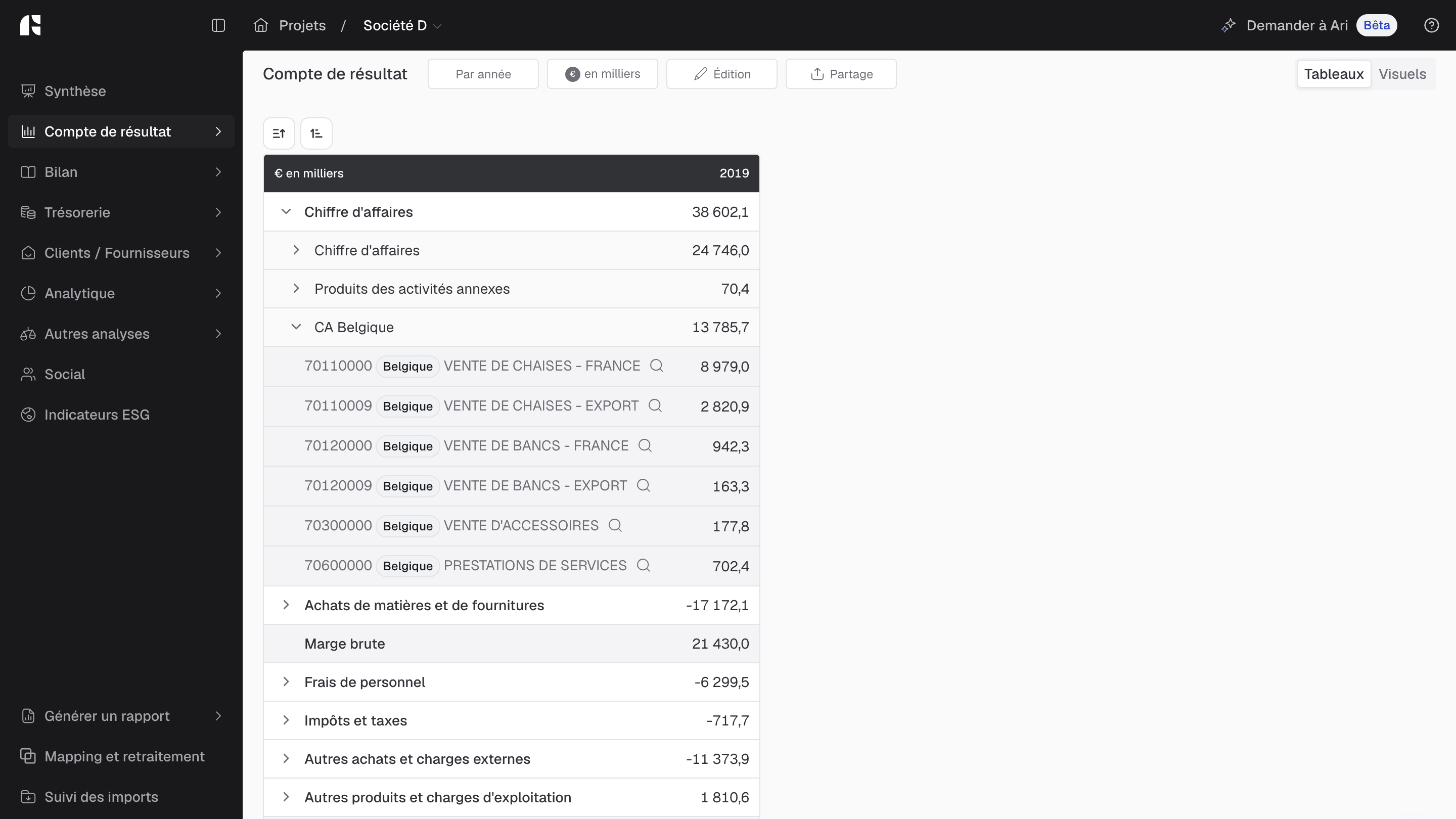The width and height of the screenshot is (1456, 819).
Task: Expand Chiffre d'affaires sub-row 24 746,0
Action: point(296,250)
